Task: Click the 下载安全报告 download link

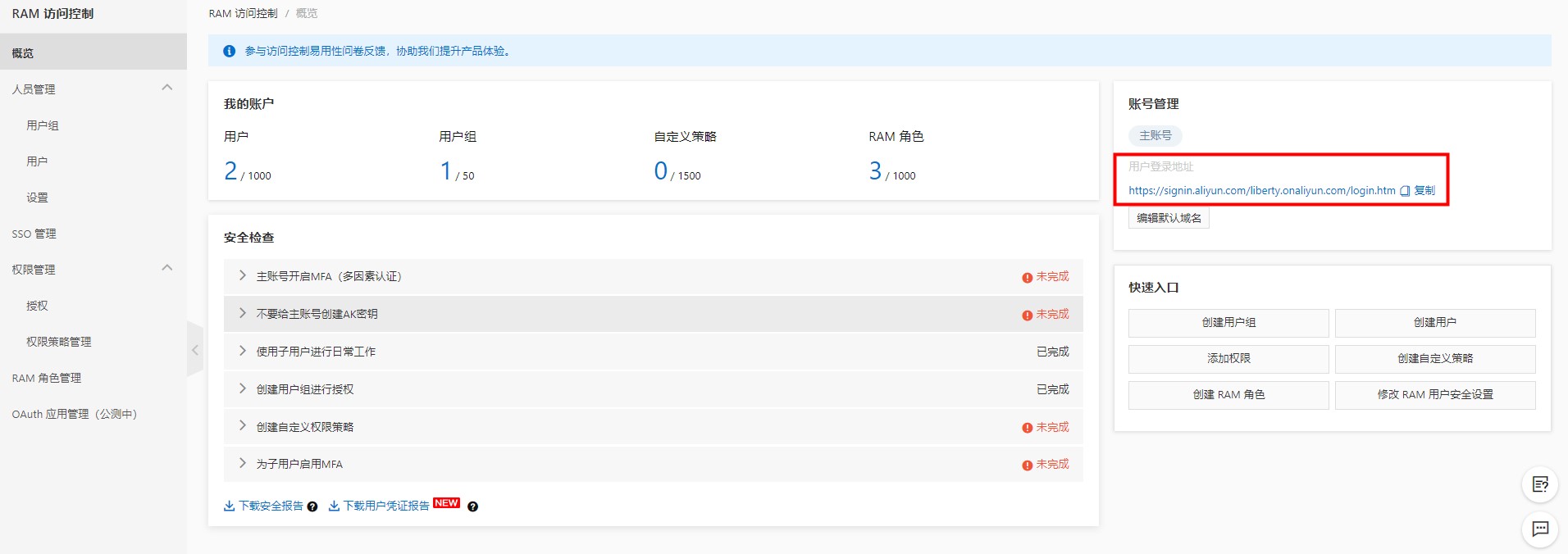Action: 270,506
